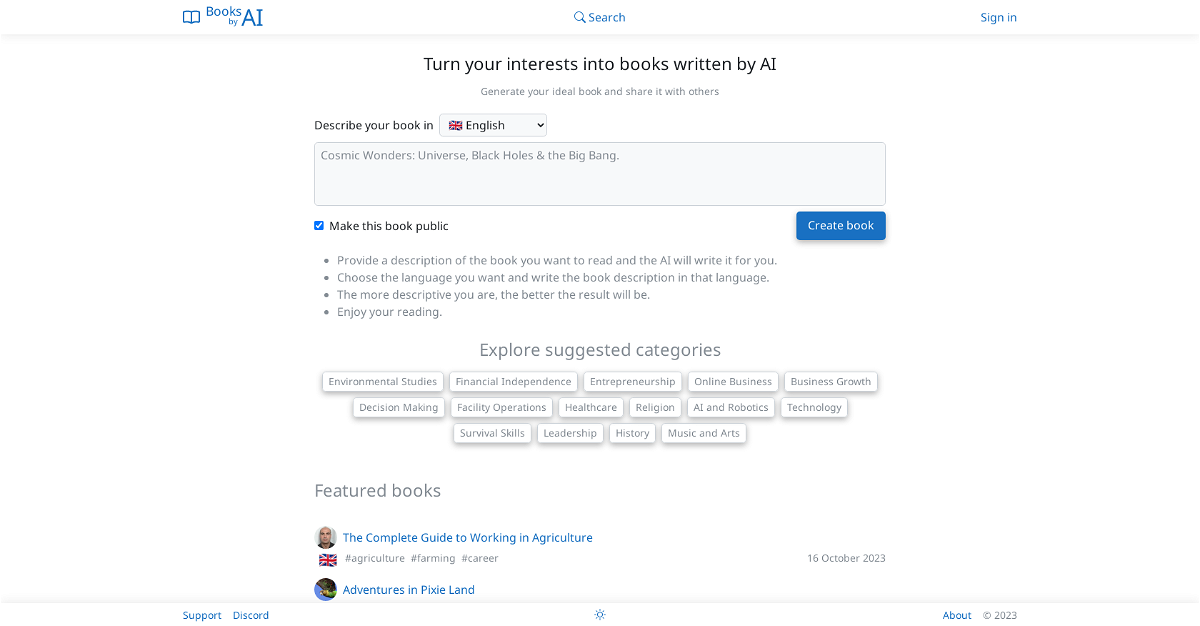Click the #farming hashtag
The image size is (1200, 626).
tap(433, 559)
